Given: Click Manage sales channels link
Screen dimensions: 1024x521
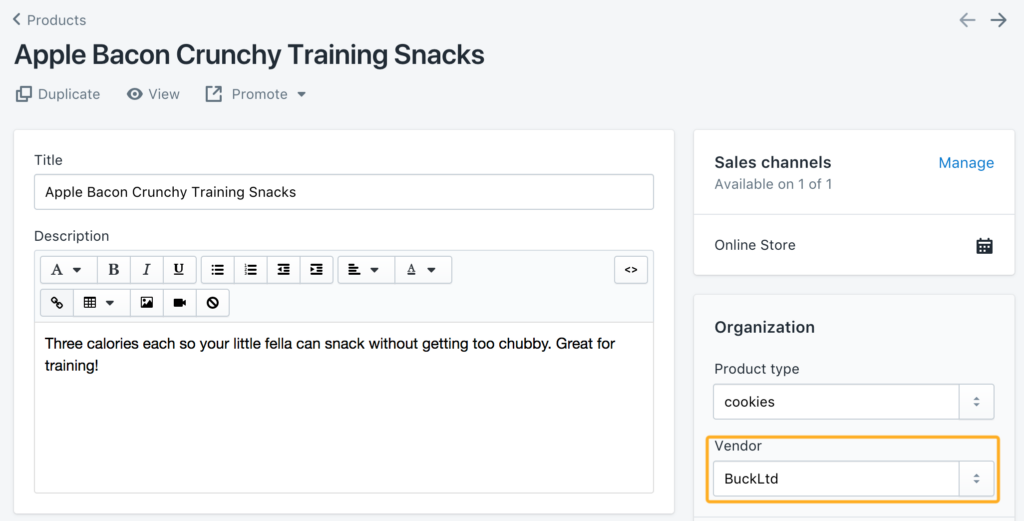Looking at the screenshot, I should [966, 163].
